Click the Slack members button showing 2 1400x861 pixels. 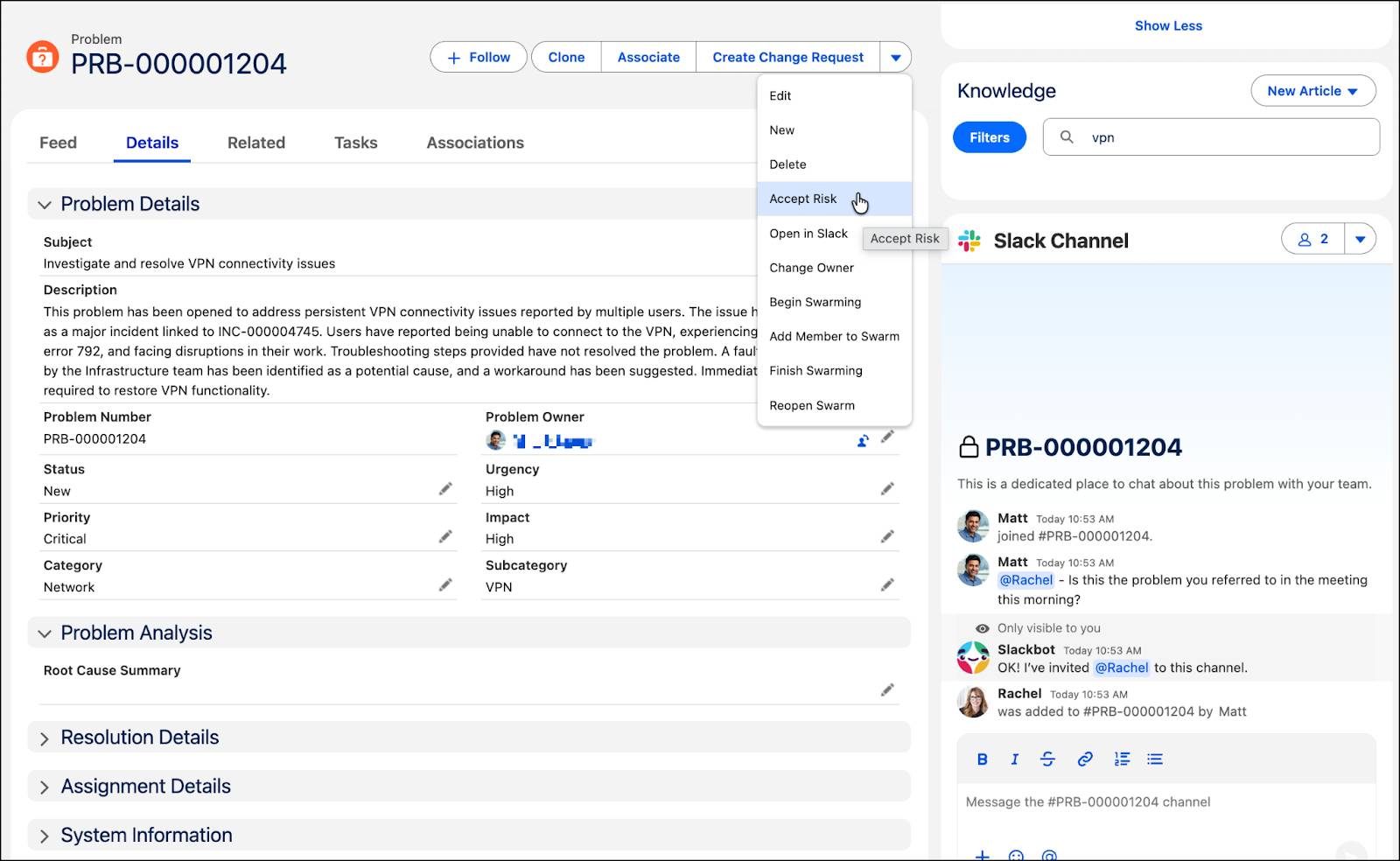tap(1313, 239)
